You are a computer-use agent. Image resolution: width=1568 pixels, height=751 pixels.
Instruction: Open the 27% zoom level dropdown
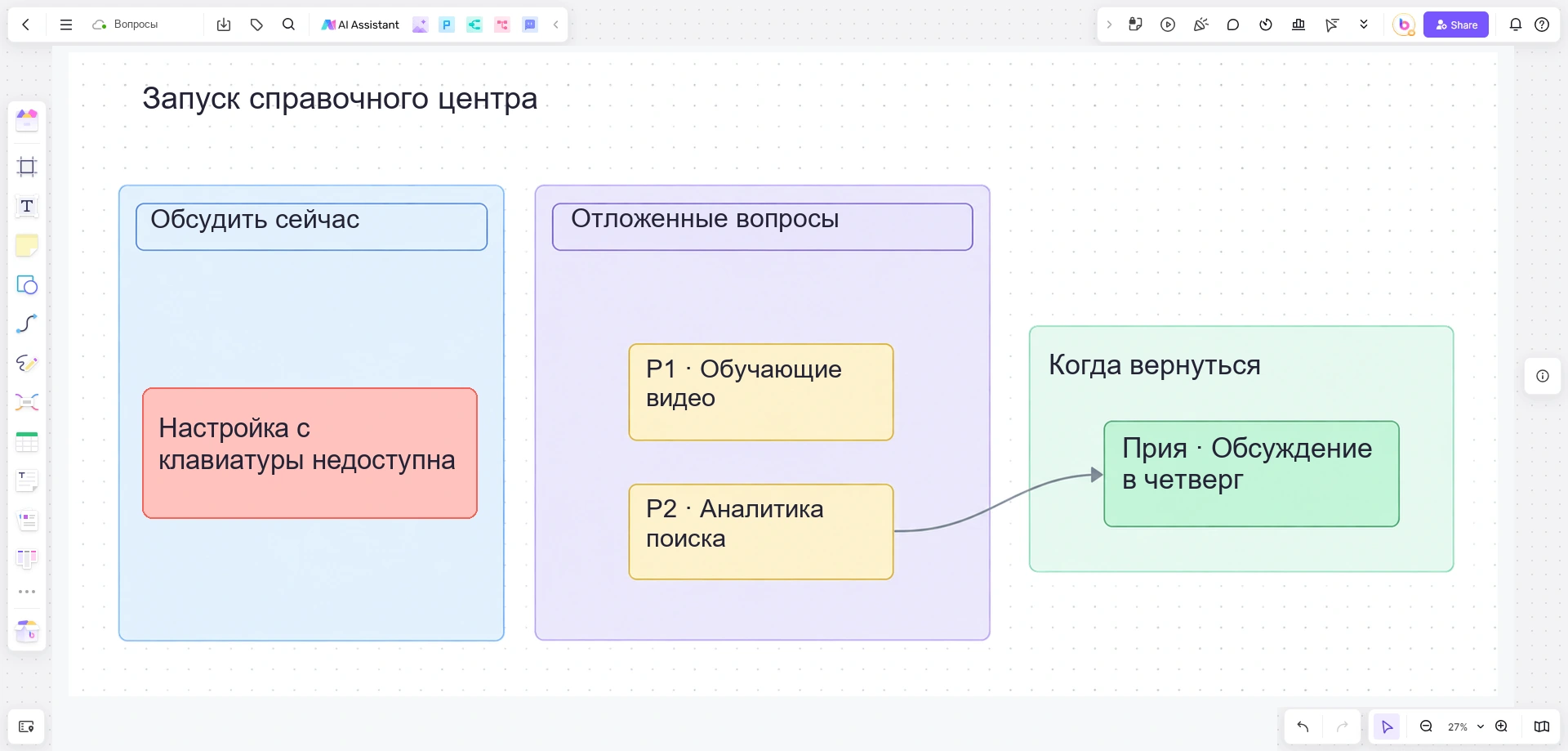[x=1465, y=726]
